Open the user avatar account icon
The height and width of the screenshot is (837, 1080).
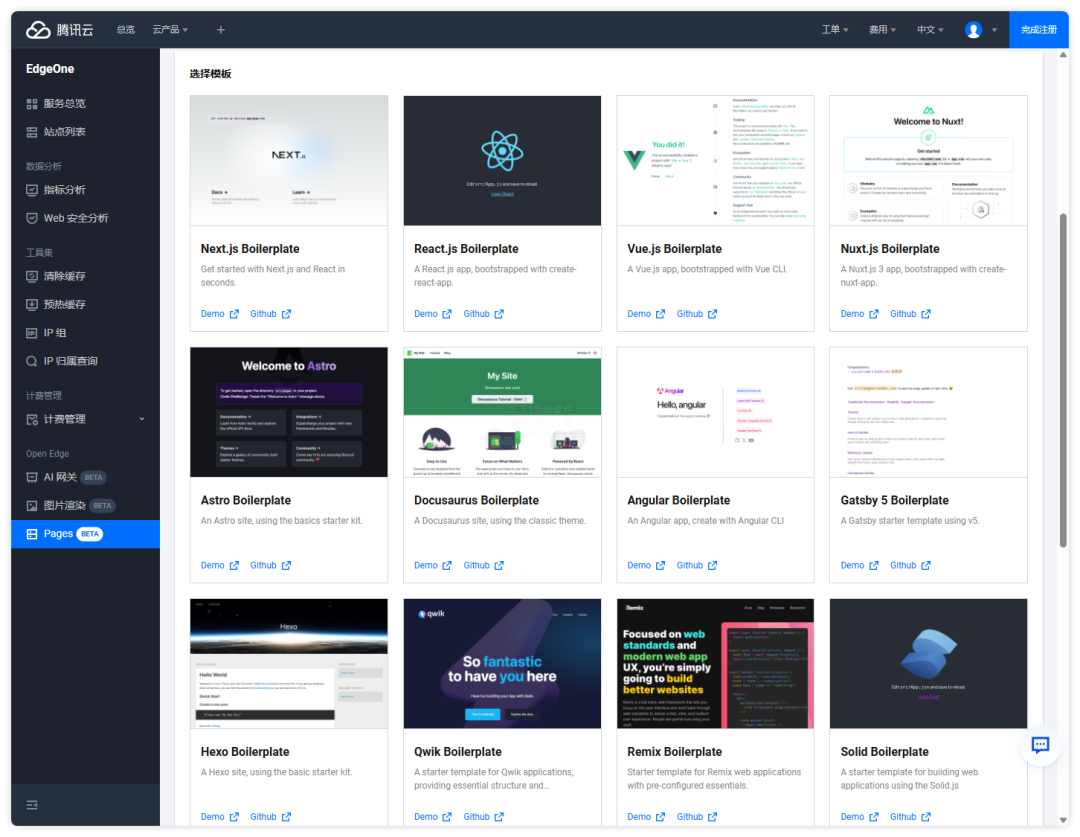tap(973, 30)
